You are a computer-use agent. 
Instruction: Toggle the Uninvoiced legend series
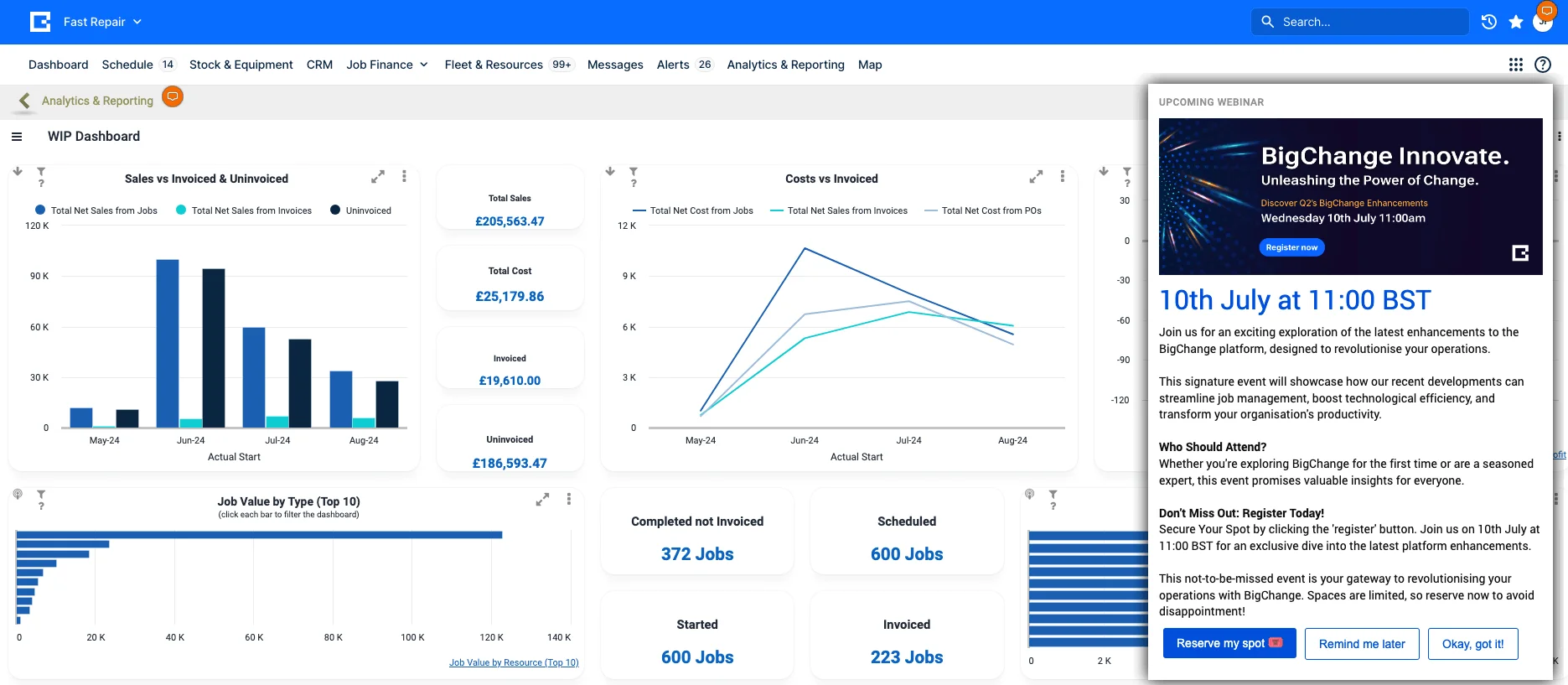pos(361,210)
